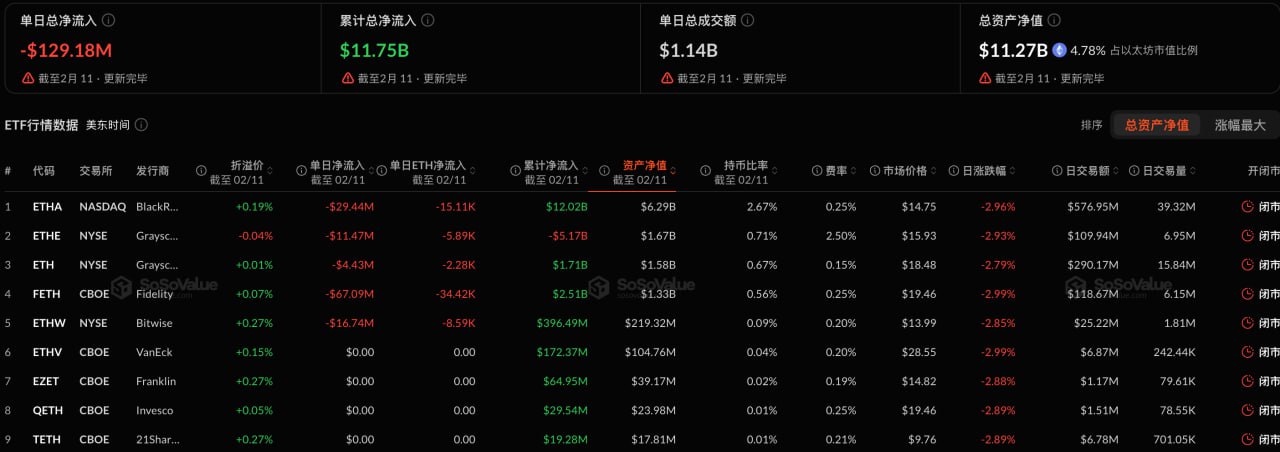Click info icon beside 累计总净流入
The height and width of the screenshot is (452, 1280).
click(x=429, y=20)
